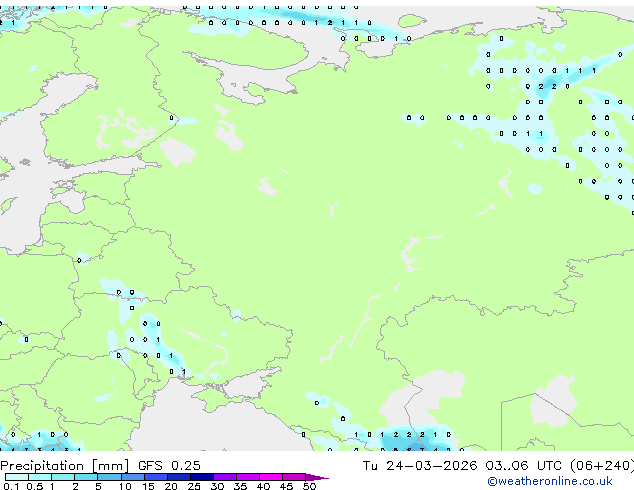The width and height of the screenshot is (634, 490).
Task: Click the date text "Tu 24-03-2026"
Action: 420,465
